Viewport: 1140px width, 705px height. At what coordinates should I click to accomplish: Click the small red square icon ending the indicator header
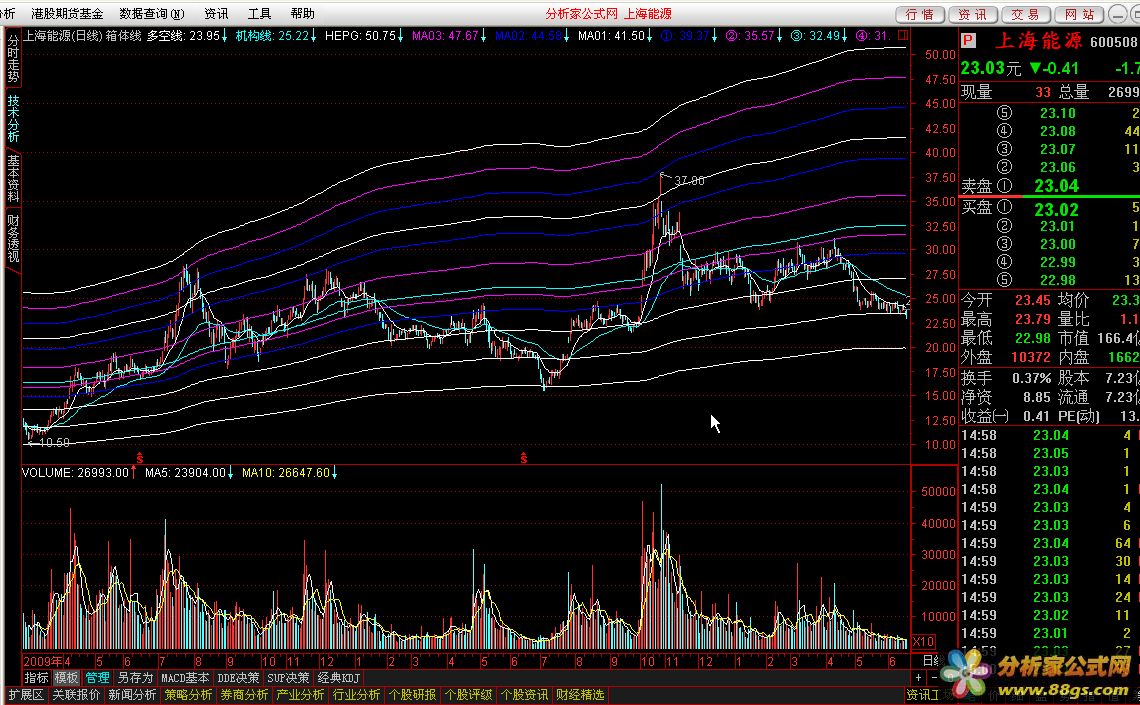pos(903,35)
